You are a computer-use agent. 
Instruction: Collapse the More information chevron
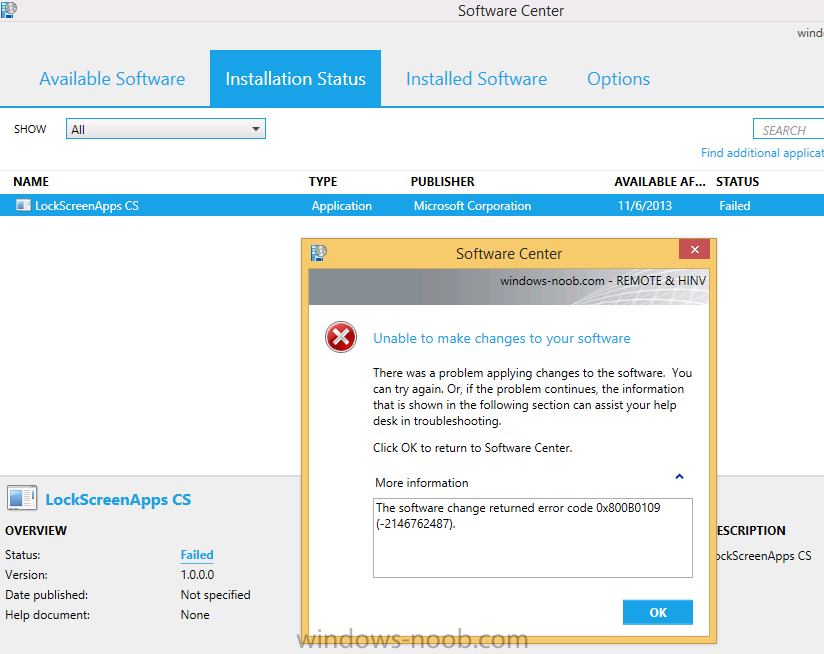[x=679, y=477]
